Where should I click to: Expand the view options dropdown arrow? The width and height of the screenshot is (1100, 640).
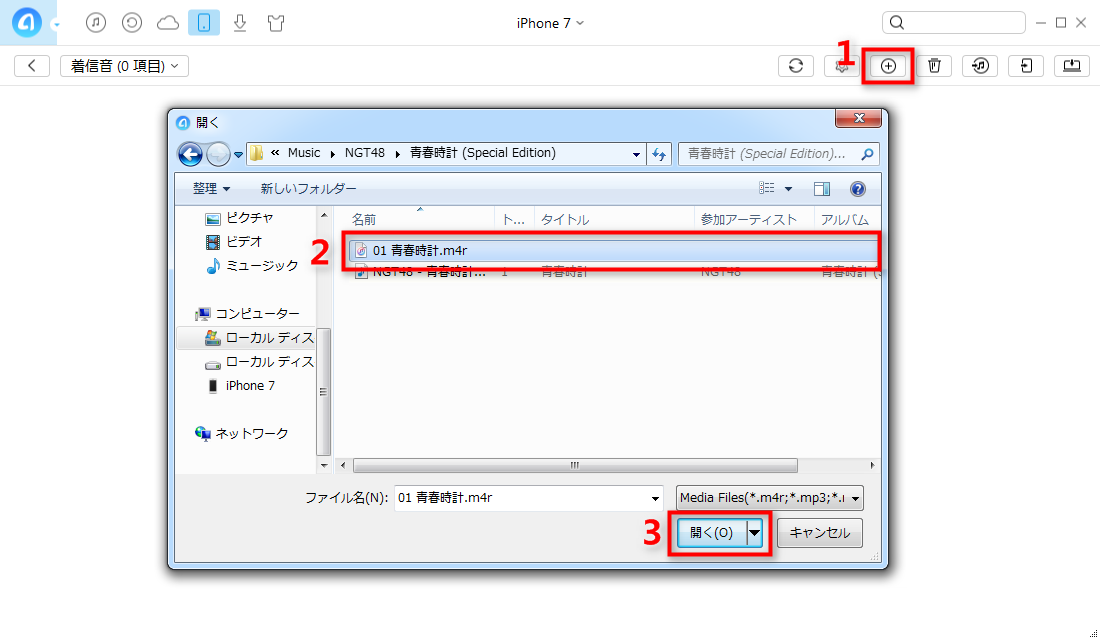click(x=789, y=189)
